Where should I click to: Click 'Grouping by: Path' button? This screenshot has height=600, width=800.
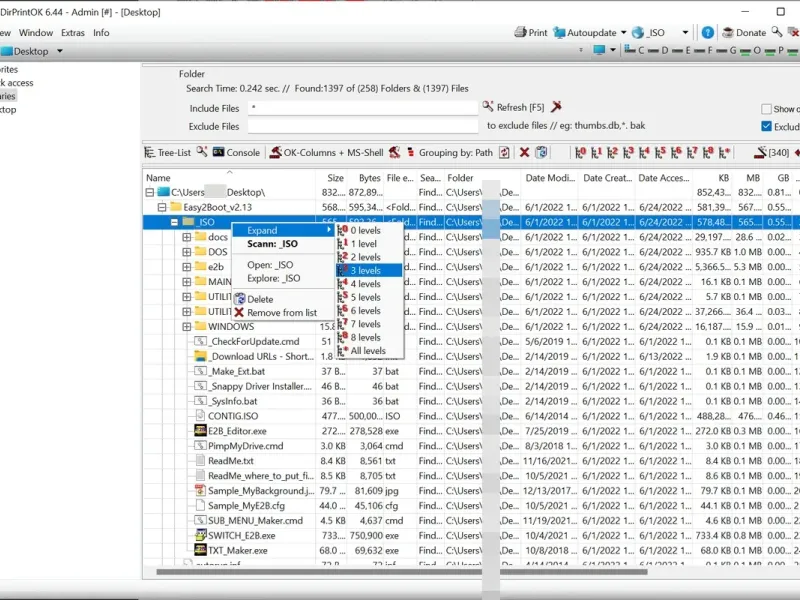tap(455, 153)
